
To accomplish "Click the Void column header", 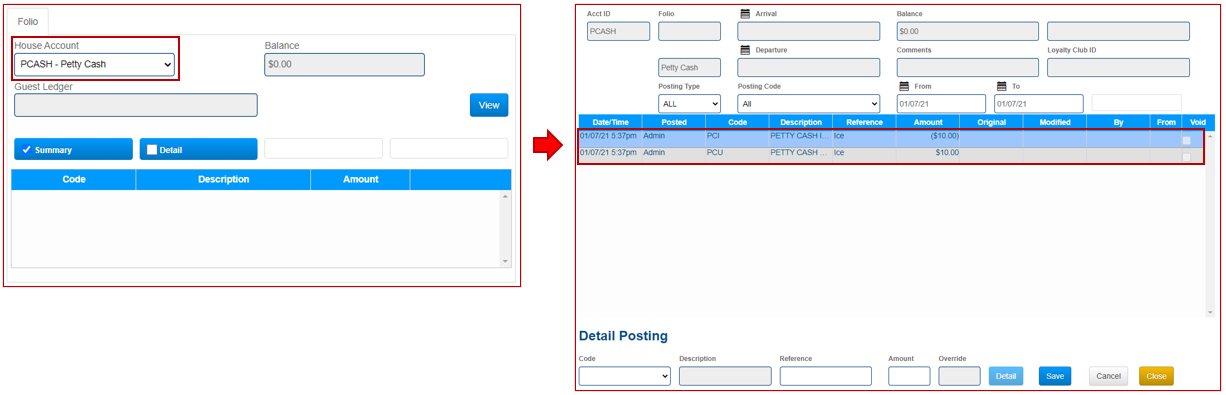I will (1198, 122).
